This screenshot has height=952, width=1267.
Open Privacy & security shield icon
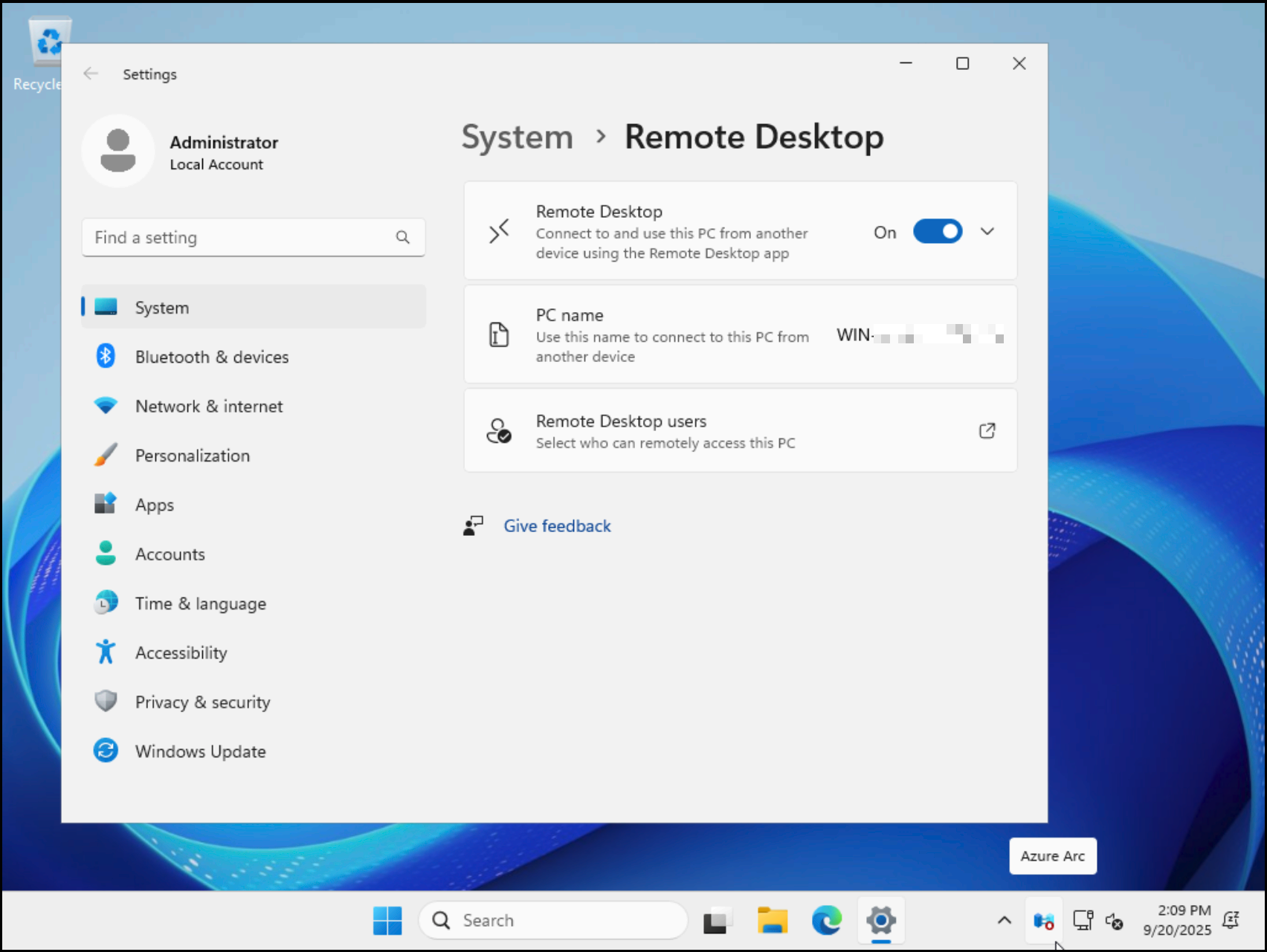coord(106,702)
